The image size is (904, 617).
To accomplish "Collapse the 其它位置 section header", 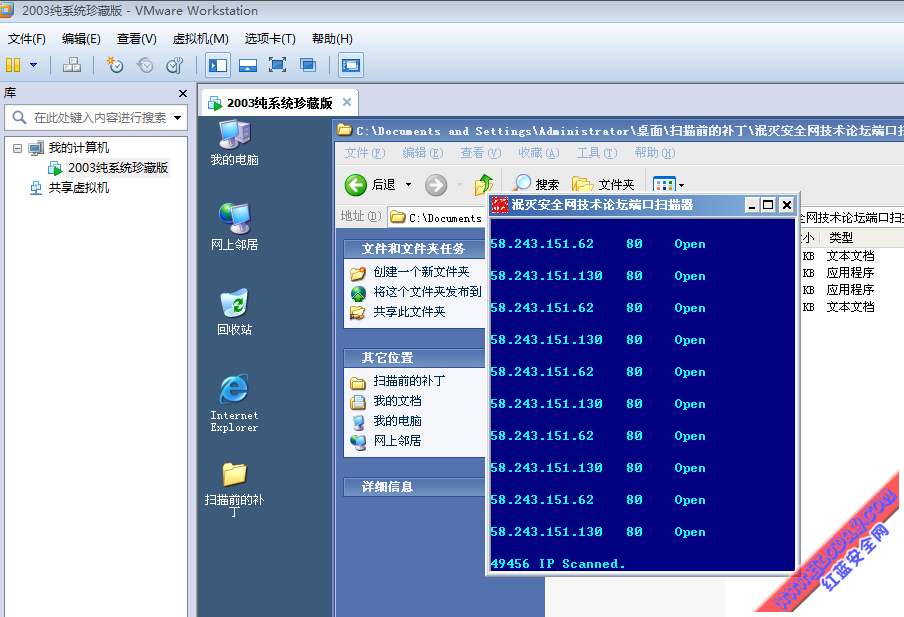I will 414,358.
